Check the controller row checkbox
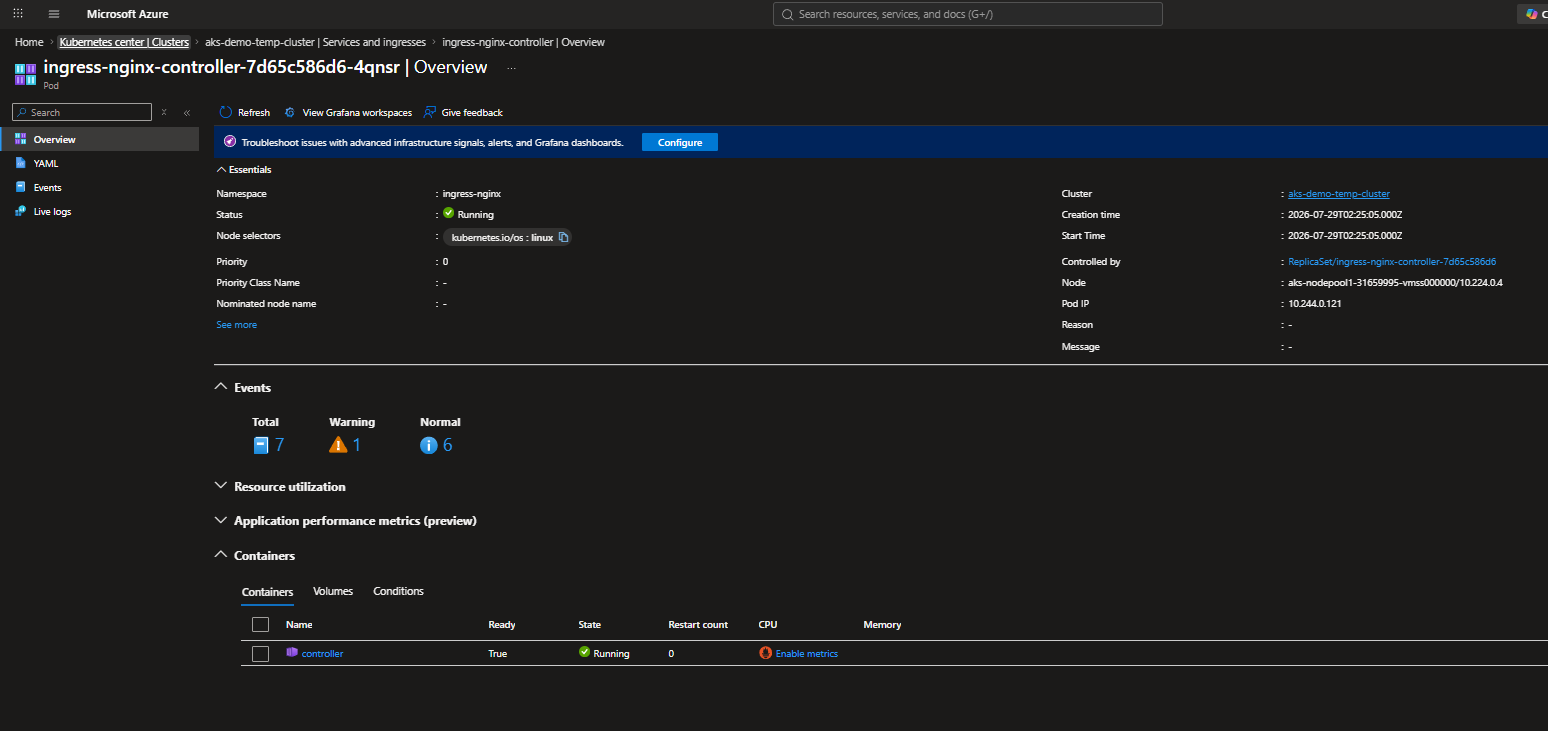The width and height of the screenshot is (1548, 731). pos(260,654)
